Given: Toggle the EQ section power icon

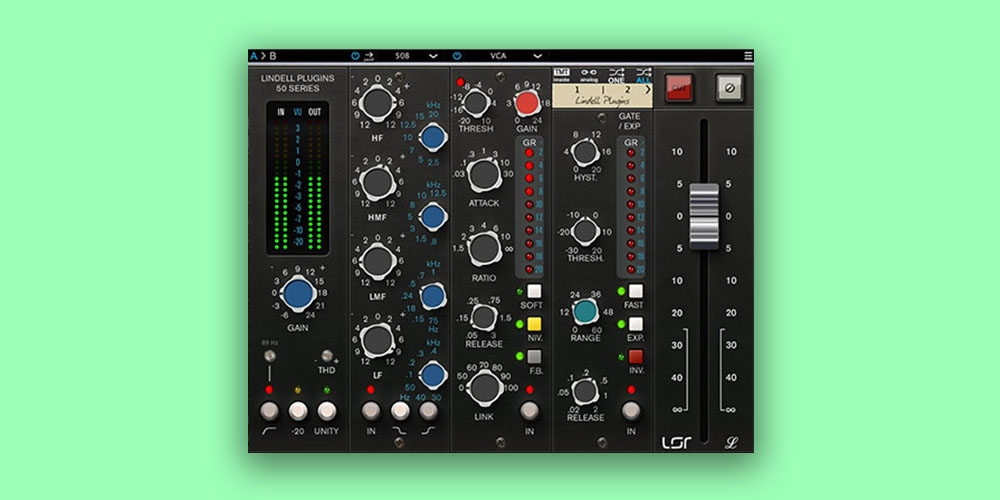Looking at the screenshot, I should (355, 56).
